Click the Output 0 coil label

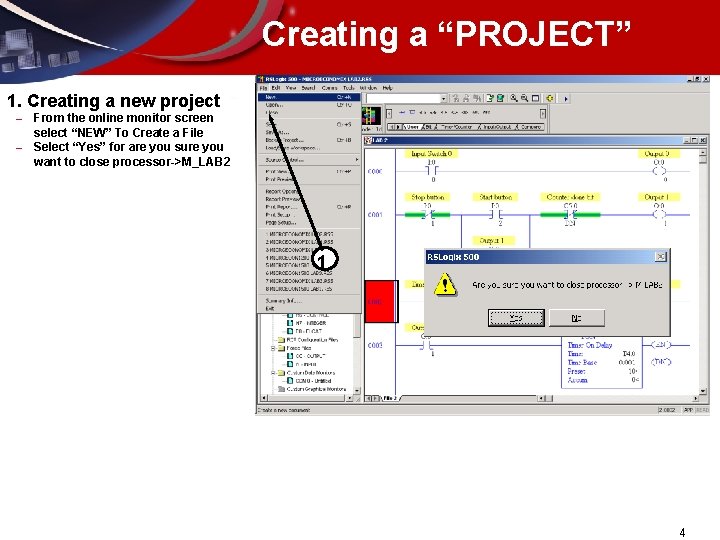point(658,154)
